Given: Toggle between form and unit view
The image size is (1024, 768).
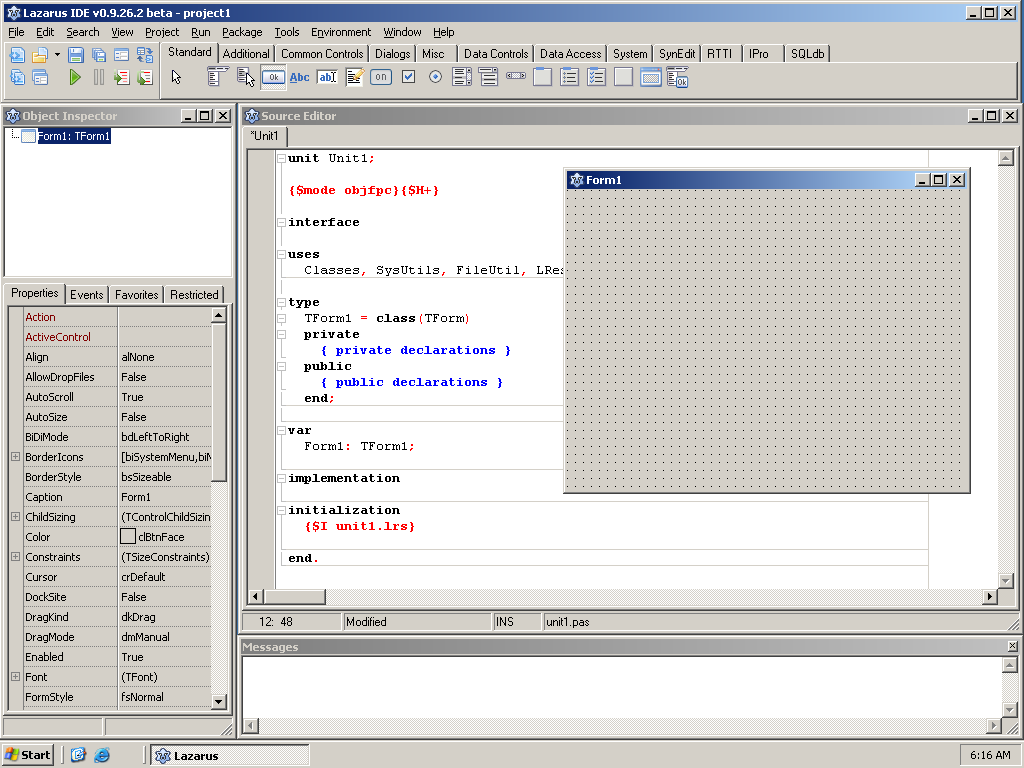Looking at the screenshot, I should (x=144, y=55).
